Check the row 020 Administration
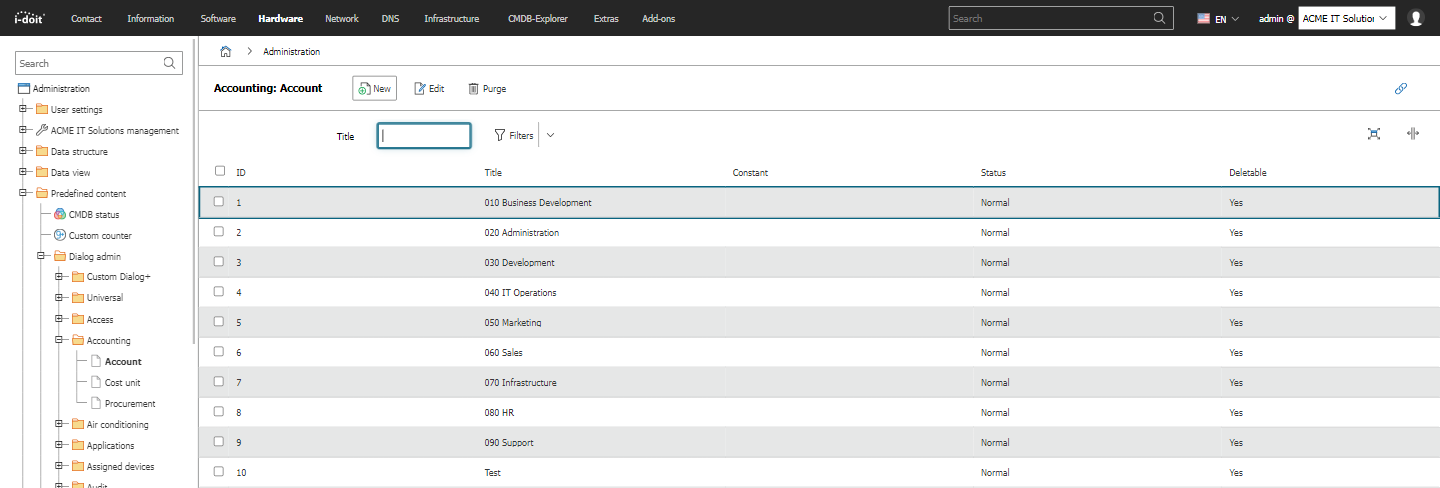Screen dimensions: 1440x488 [x=219, y=232]
